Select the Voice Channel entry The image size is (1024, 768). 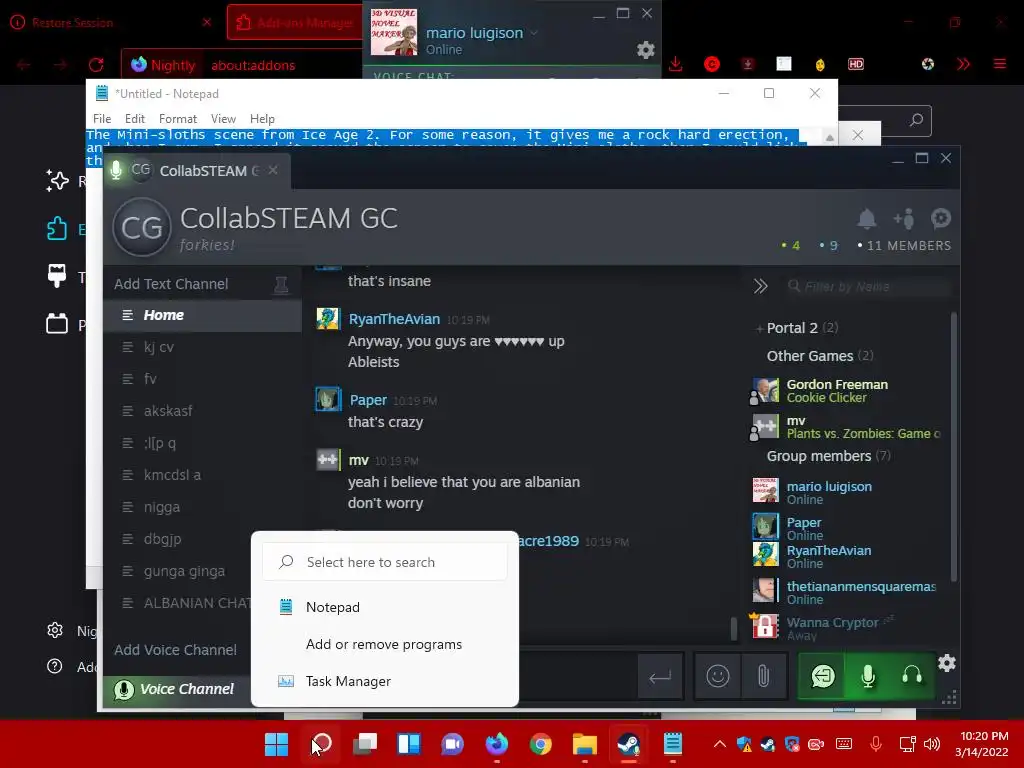178,689
